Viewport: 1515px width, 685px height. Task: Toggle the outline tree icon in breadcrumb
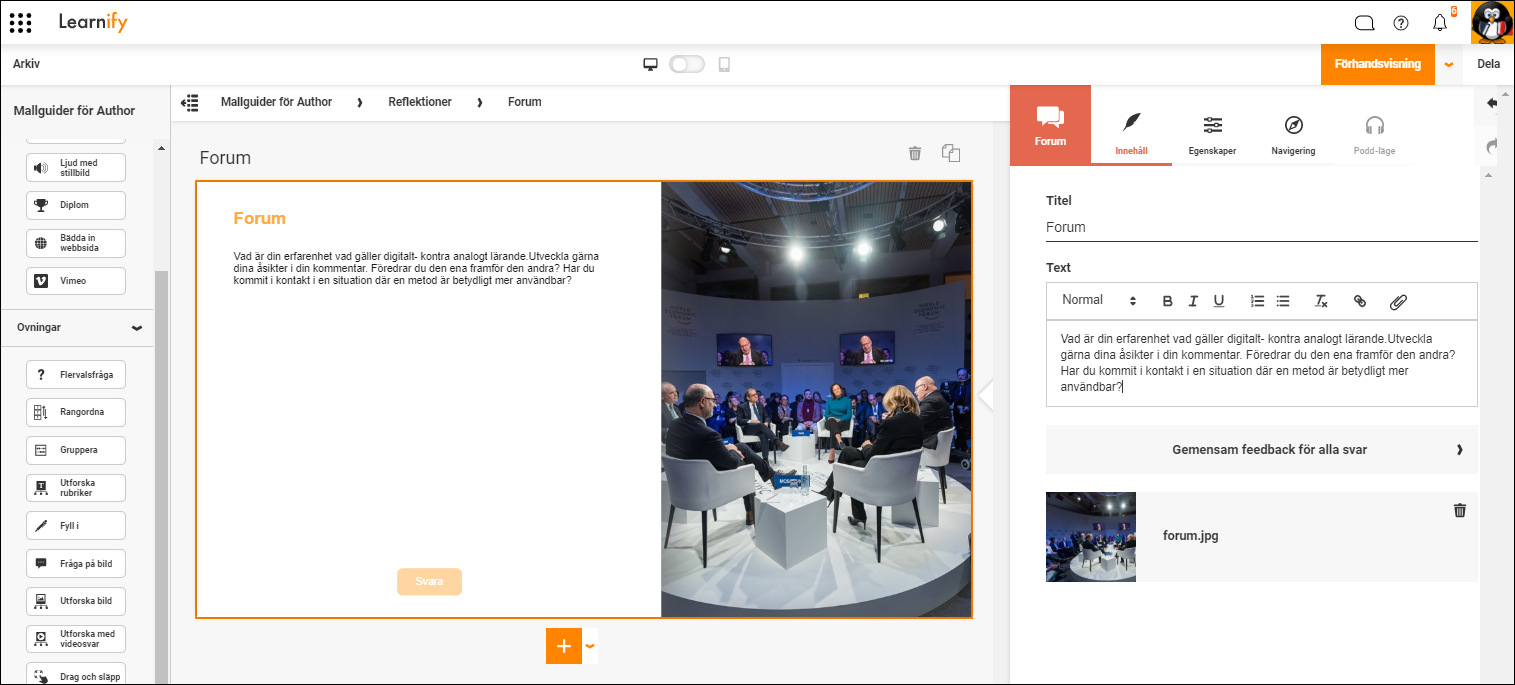189,102
